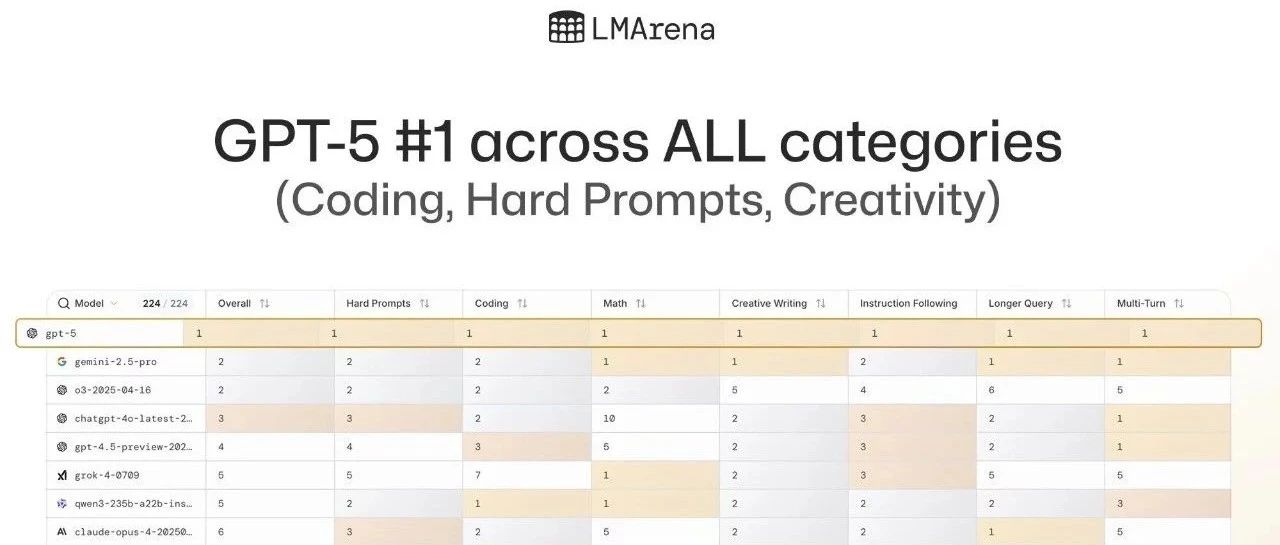The image size is (1280, 545).
Task: Click the 224 / 224 model count
Action: coord(165,303)
